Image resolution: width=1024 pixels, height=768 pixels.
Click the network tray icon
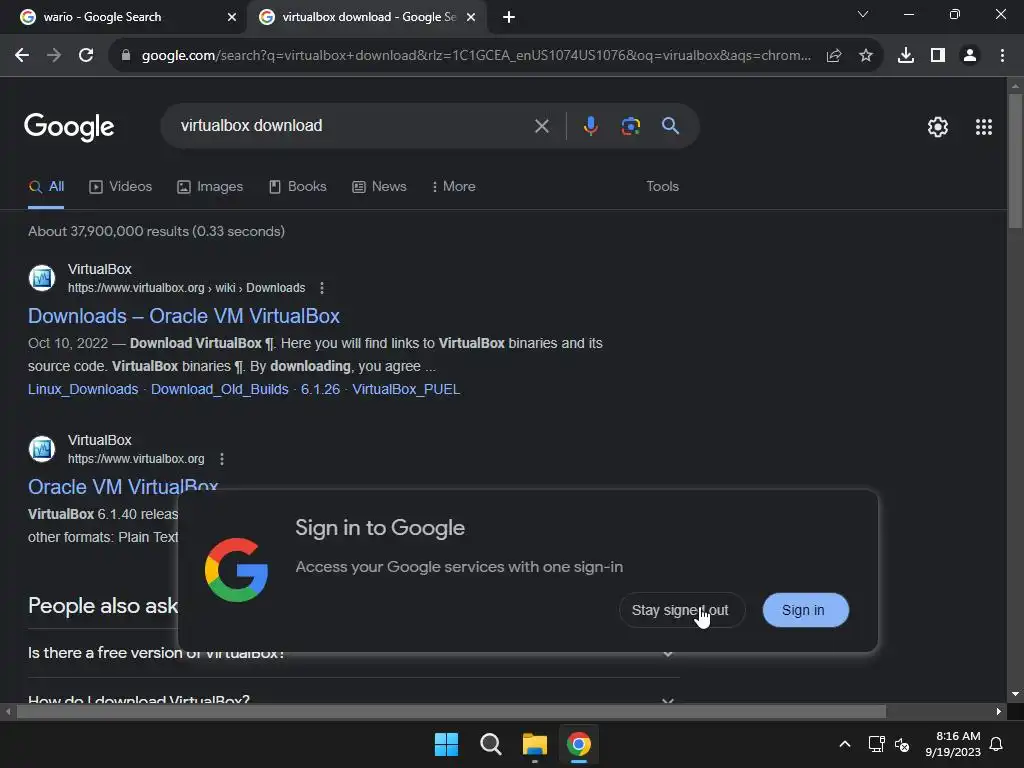point(876,744)
